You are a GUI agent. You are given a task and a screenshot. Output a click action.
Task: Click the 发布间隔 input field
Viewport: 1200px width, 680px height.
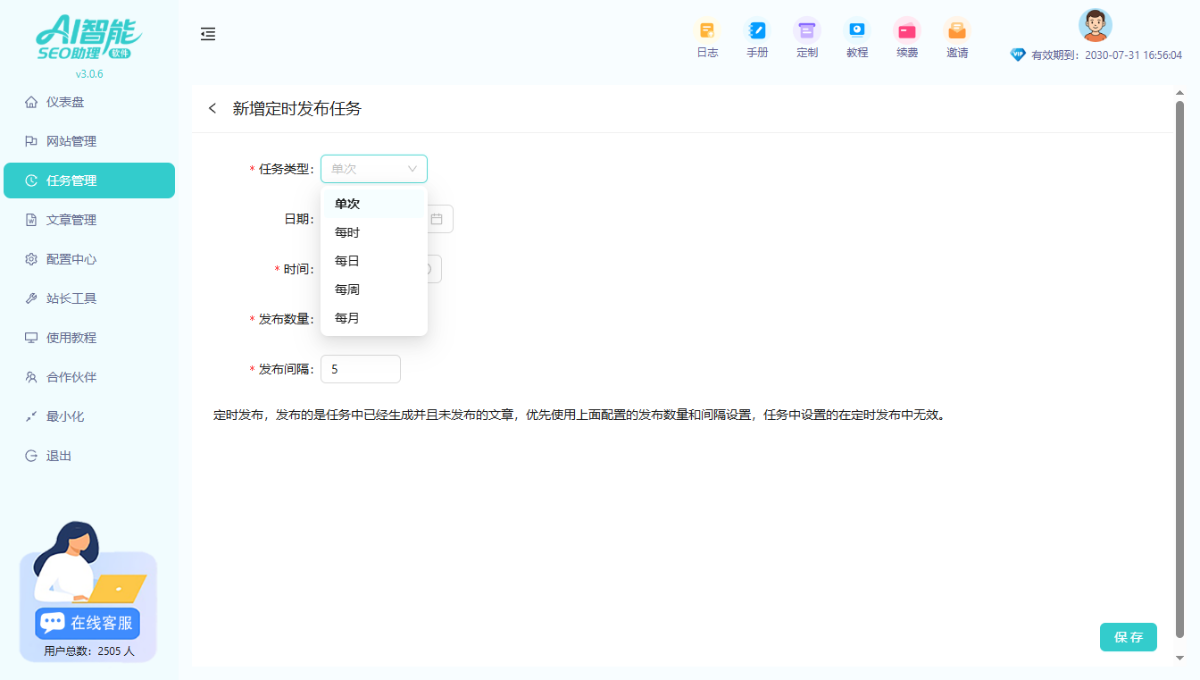[360, 369]
